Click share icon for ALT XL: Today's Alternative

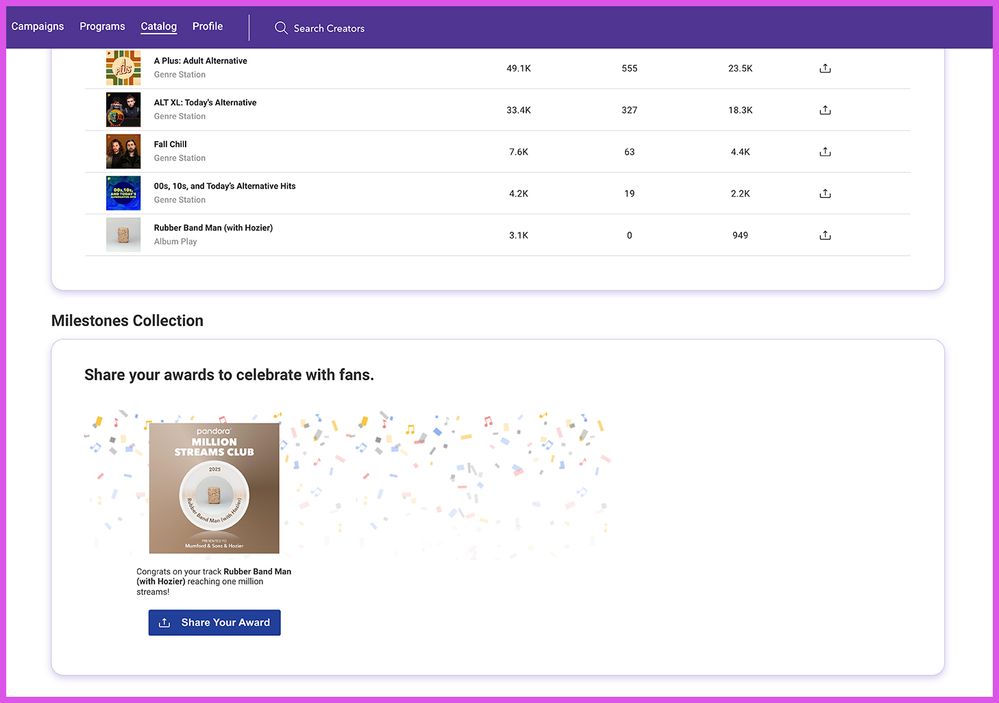click(x=825, y=110)
